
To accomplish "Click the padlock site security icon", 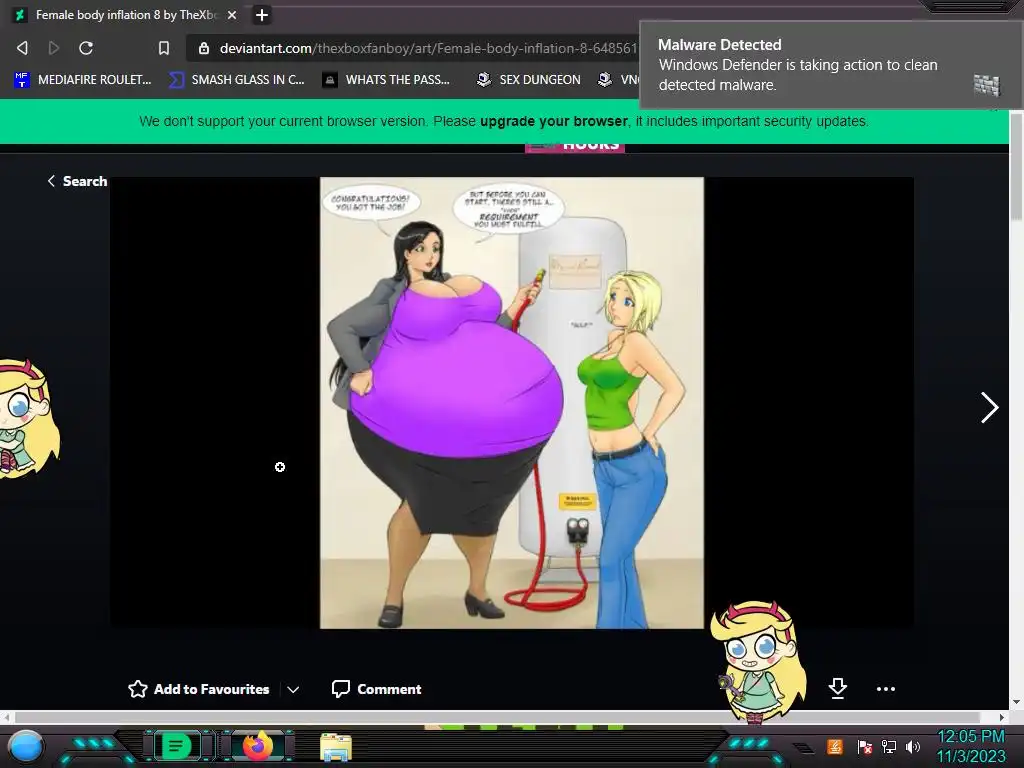I will coord(204,48).
